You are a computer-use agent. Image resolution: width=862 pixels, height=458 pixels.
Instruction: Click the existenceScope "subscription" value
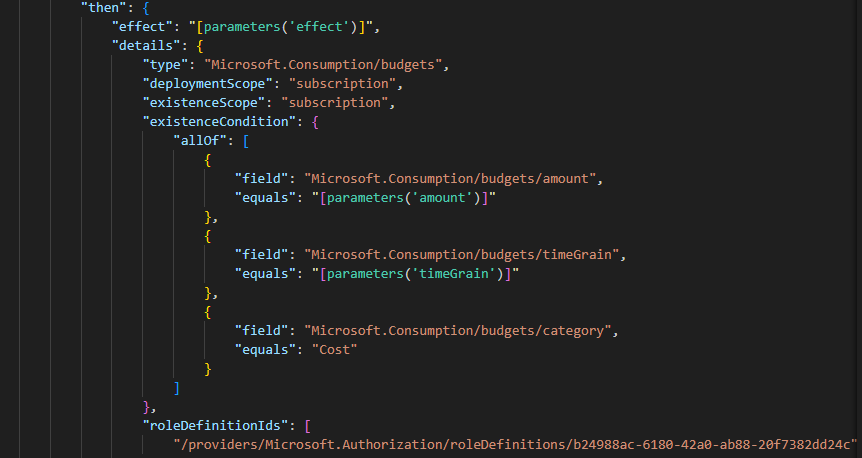pyautogui.click(x=335, y=102)
